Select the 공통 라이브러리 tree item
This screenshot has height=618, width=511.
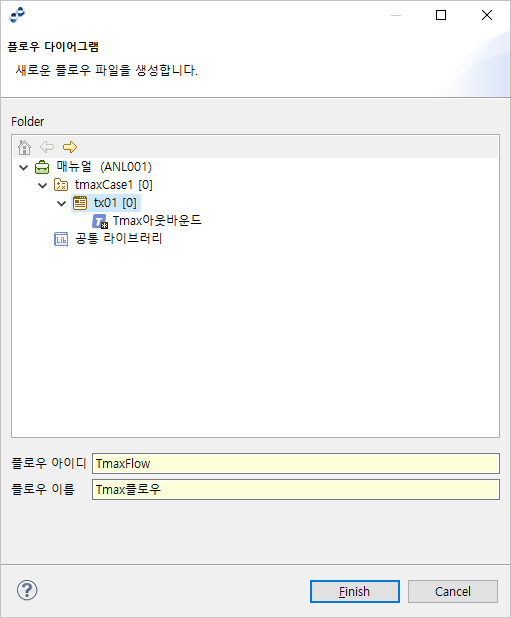[x=119, y=238]
